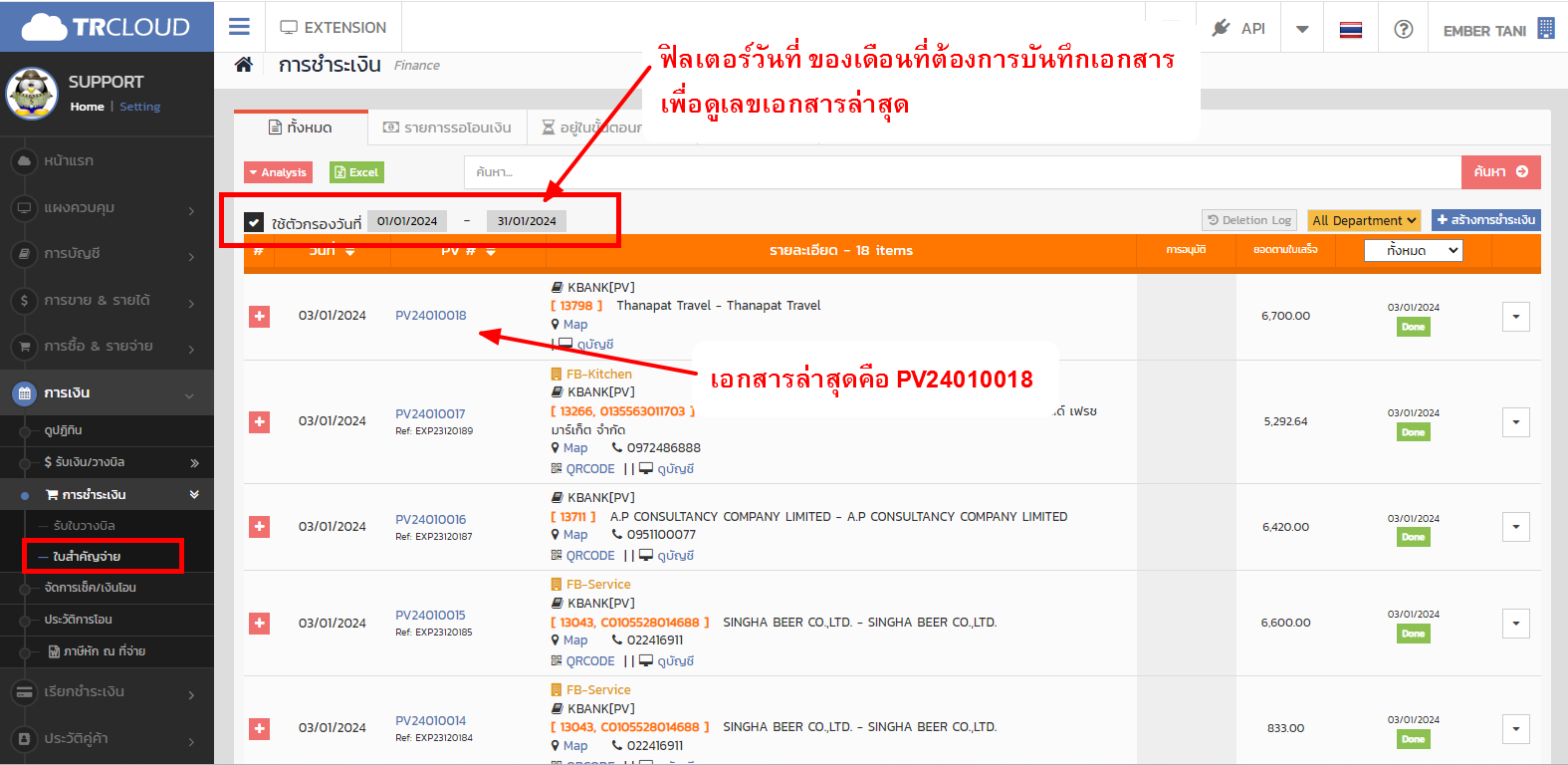Expand the การบัญชี sidebar menu
1568x765 pixels.
coord(107,254)
